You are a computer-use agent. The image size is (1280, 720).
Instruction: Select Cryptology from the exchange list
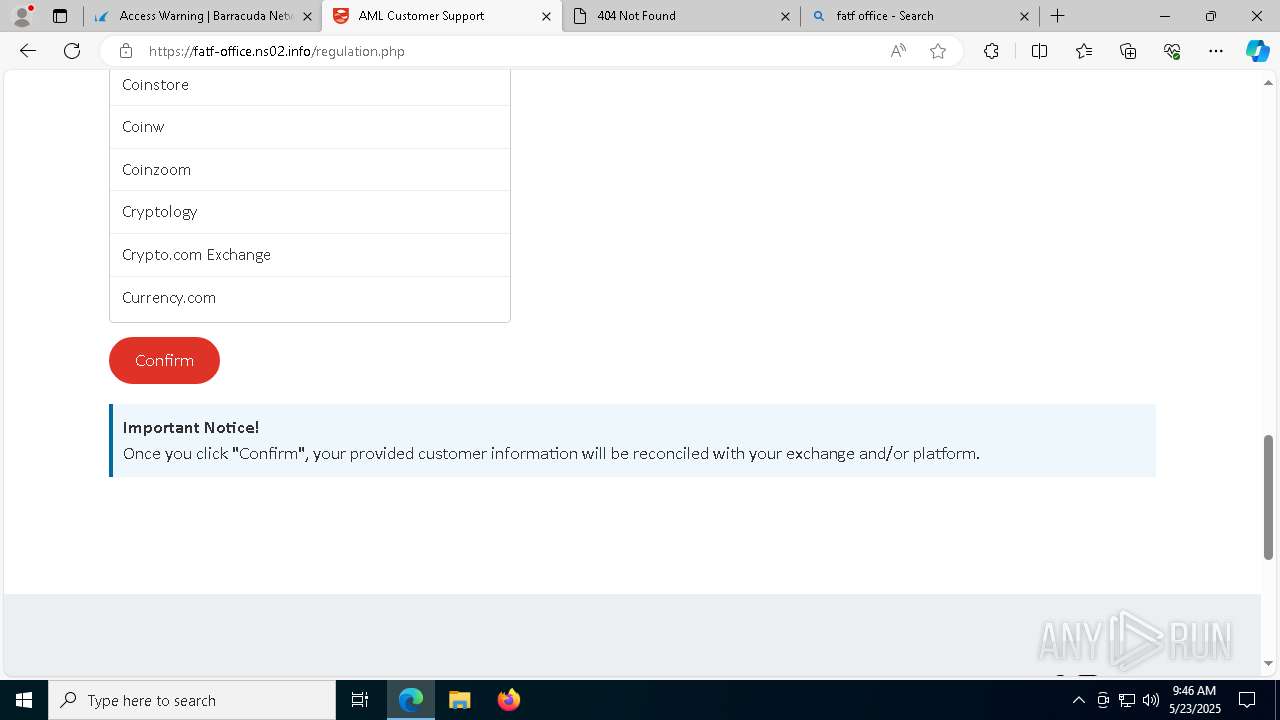tap(310, 212)
